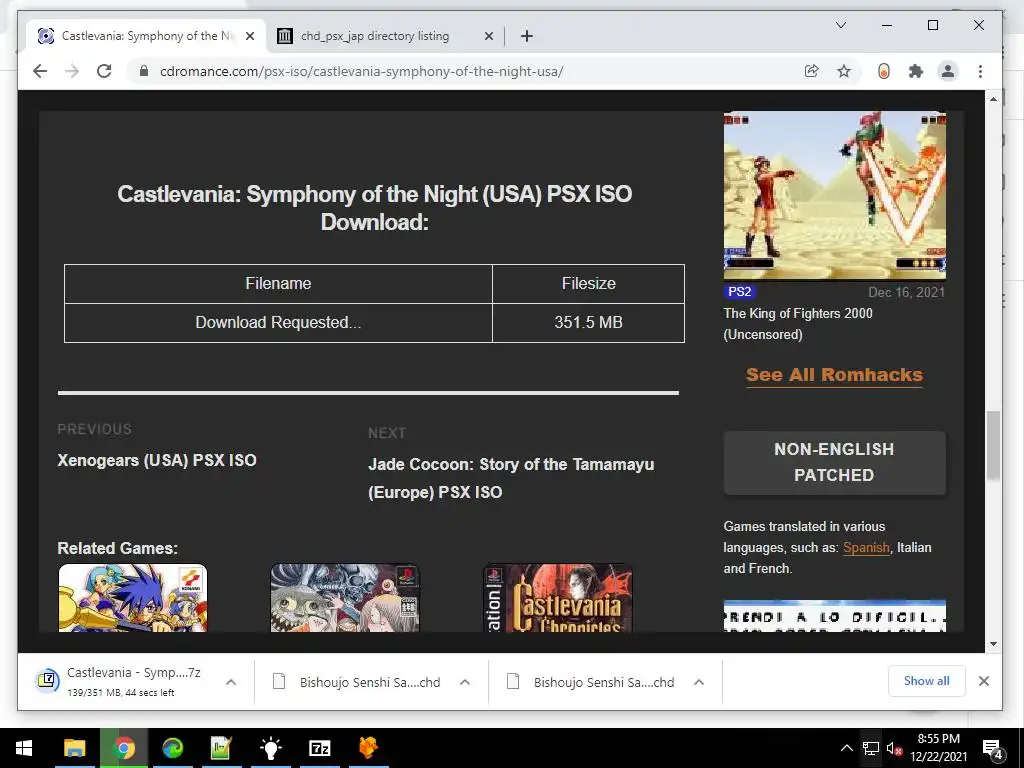Open the network status tray icon

[871, 748]
